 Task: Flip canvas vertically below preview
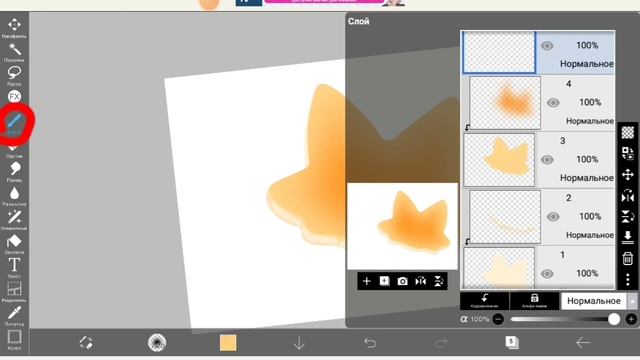click(x=438, y=281)
